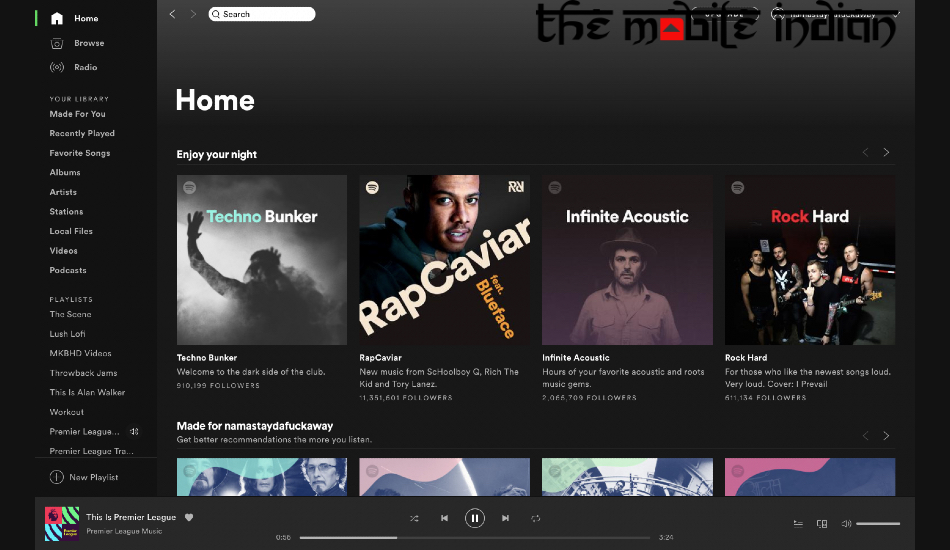Open the currently playing Premier League playlist
950x550 pixels.
[84, 432]
